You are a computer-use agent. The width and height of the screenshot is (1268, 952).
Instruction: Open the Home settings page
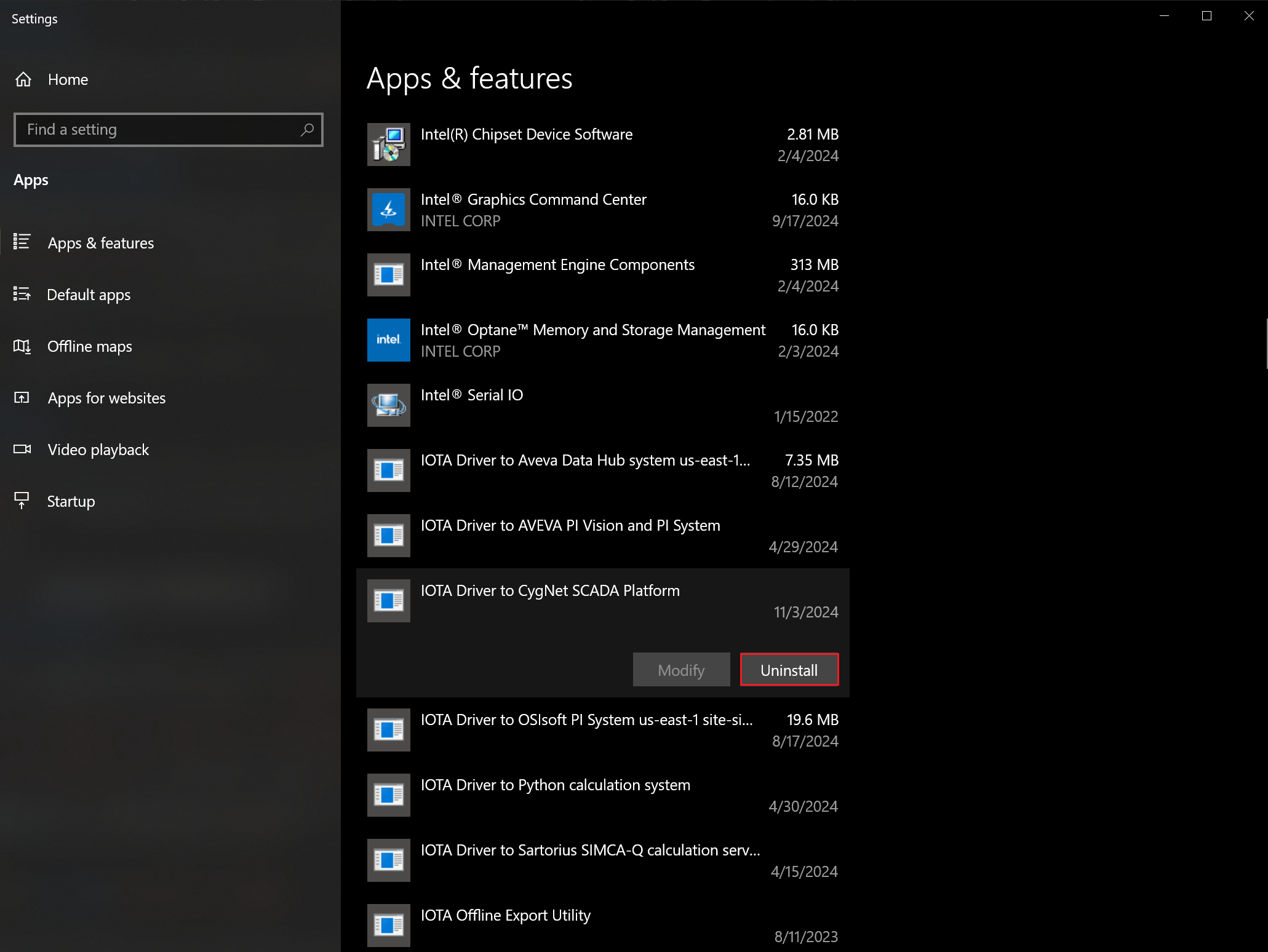(x=170, y=79)
